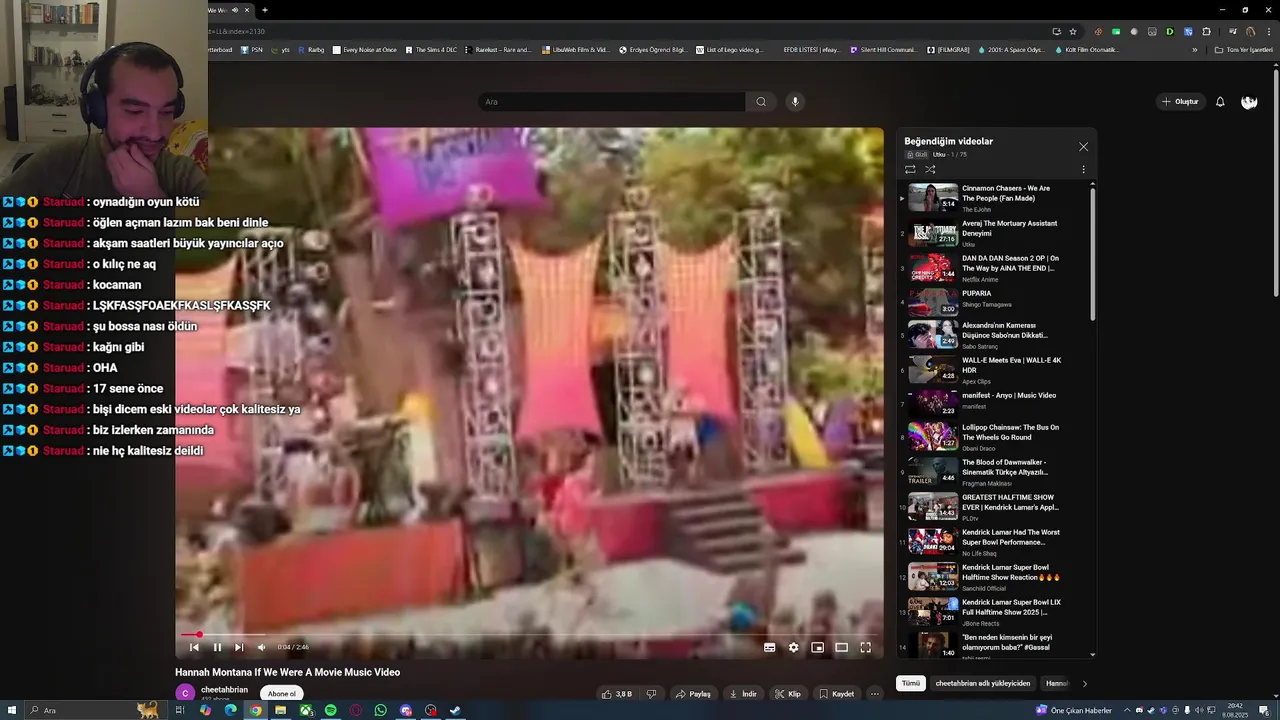Click the YouTube search field 'Ara'
Viewport: 1280px width, 720px height.
(612, 101)
